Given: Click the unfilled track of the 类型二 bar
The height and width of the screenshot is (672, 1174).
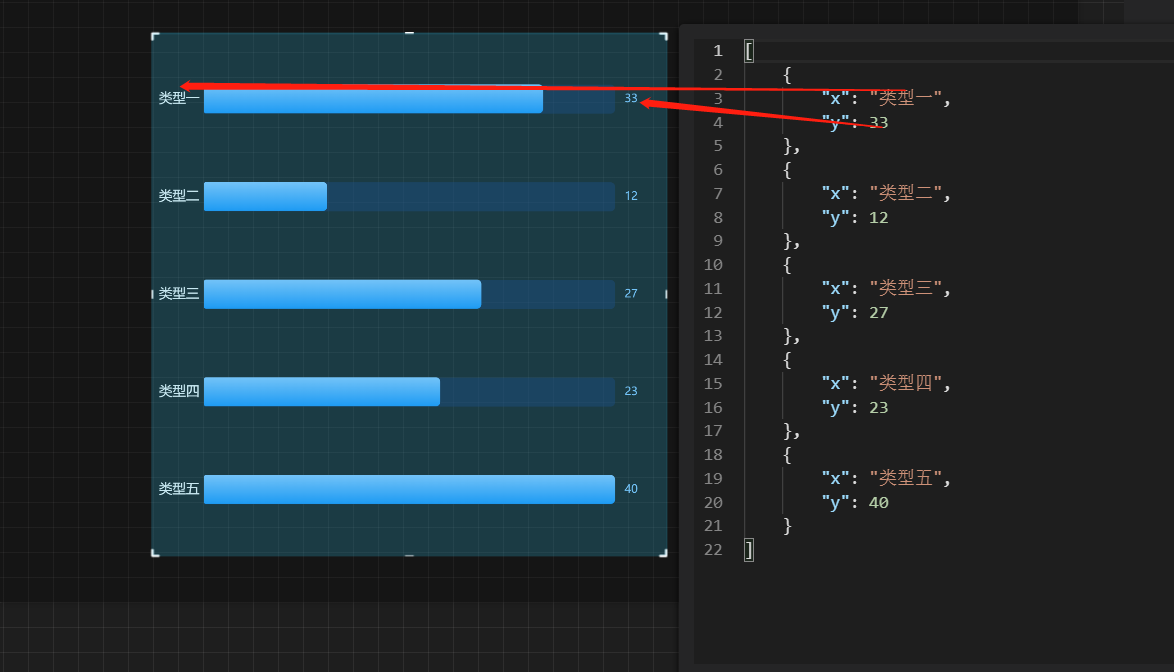Looking at the screenshot, I should pos(471,196).
